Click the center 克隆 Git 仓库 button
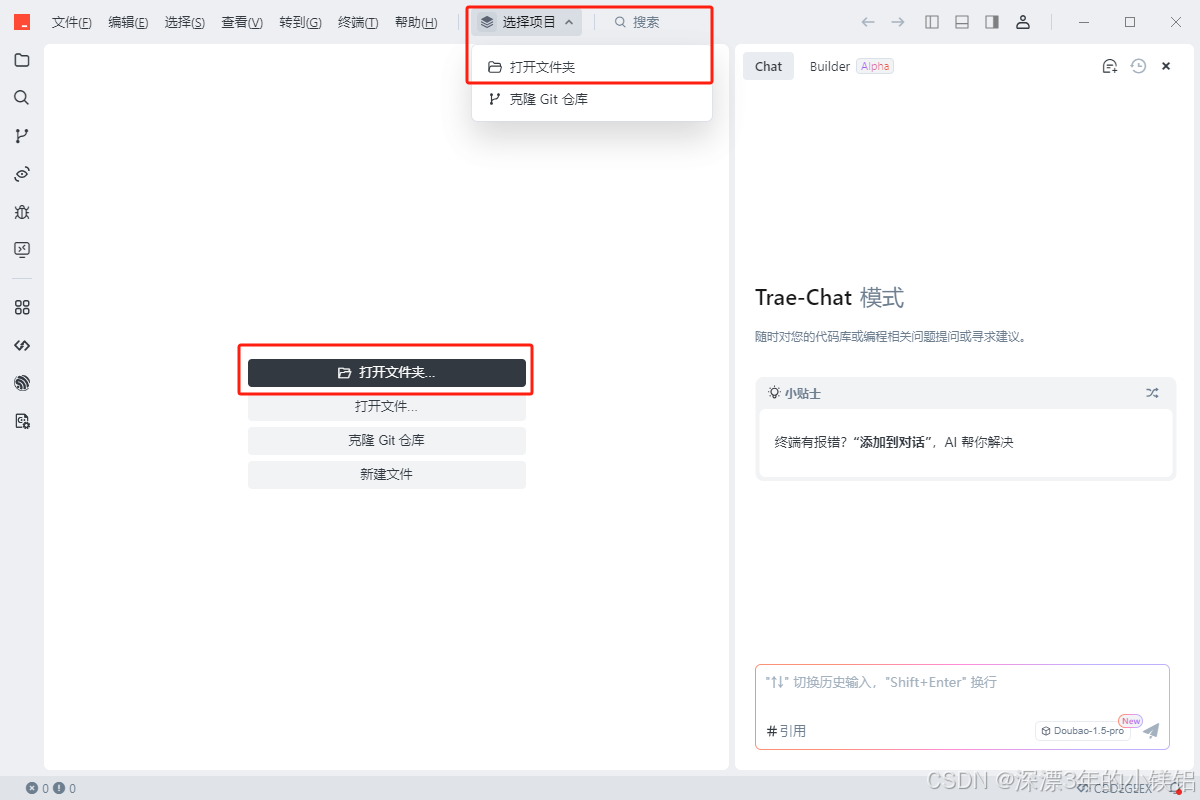 tap(387, 441)
